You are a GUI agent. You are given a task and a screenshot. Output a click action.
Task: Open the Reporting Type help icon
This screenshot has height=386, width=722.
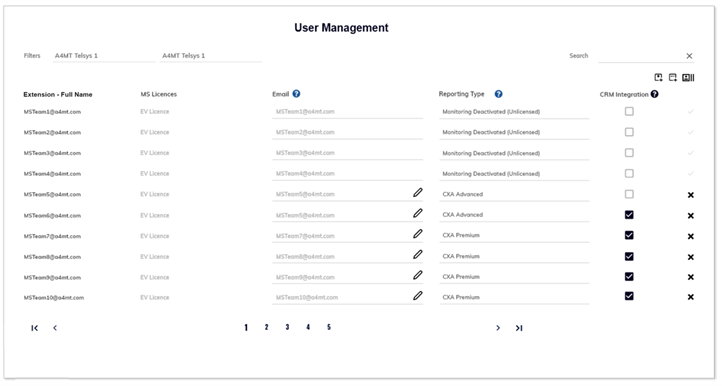pos(498,94)
